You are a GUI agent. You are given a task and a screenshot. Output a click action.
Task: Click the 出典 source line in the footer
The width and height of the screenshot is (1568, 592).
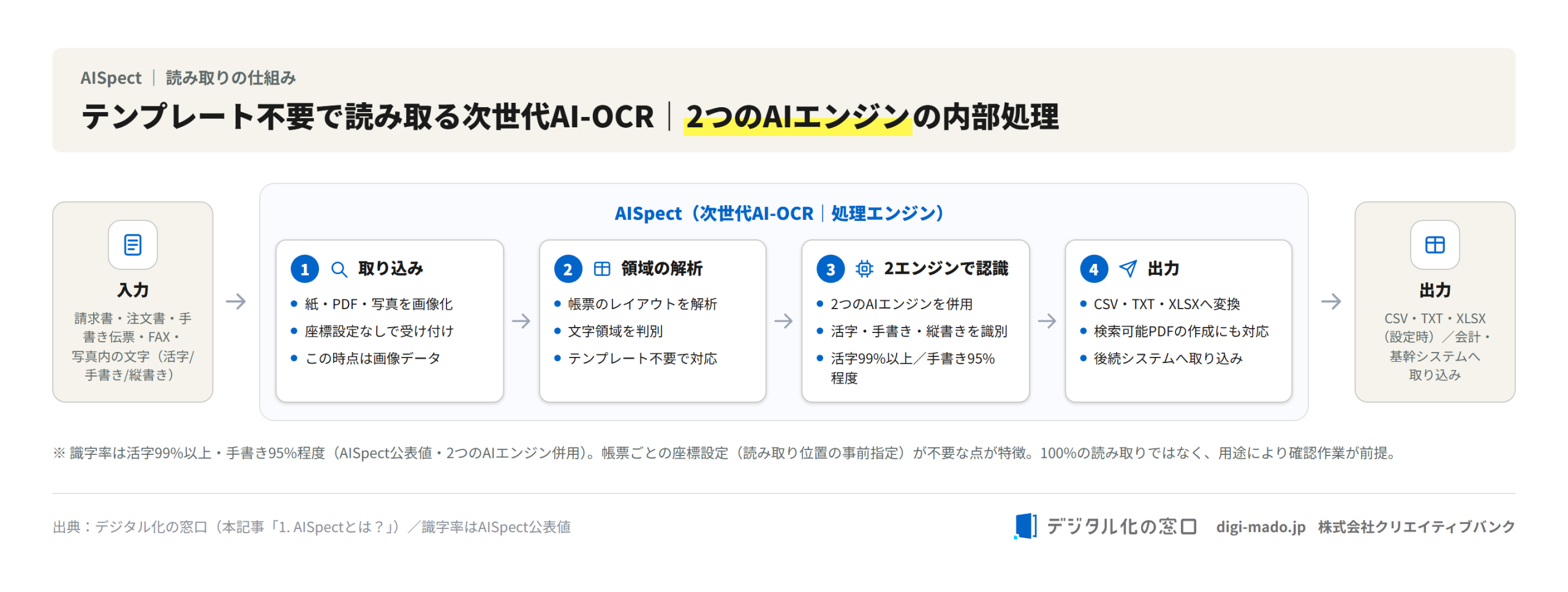pos(311,527)
